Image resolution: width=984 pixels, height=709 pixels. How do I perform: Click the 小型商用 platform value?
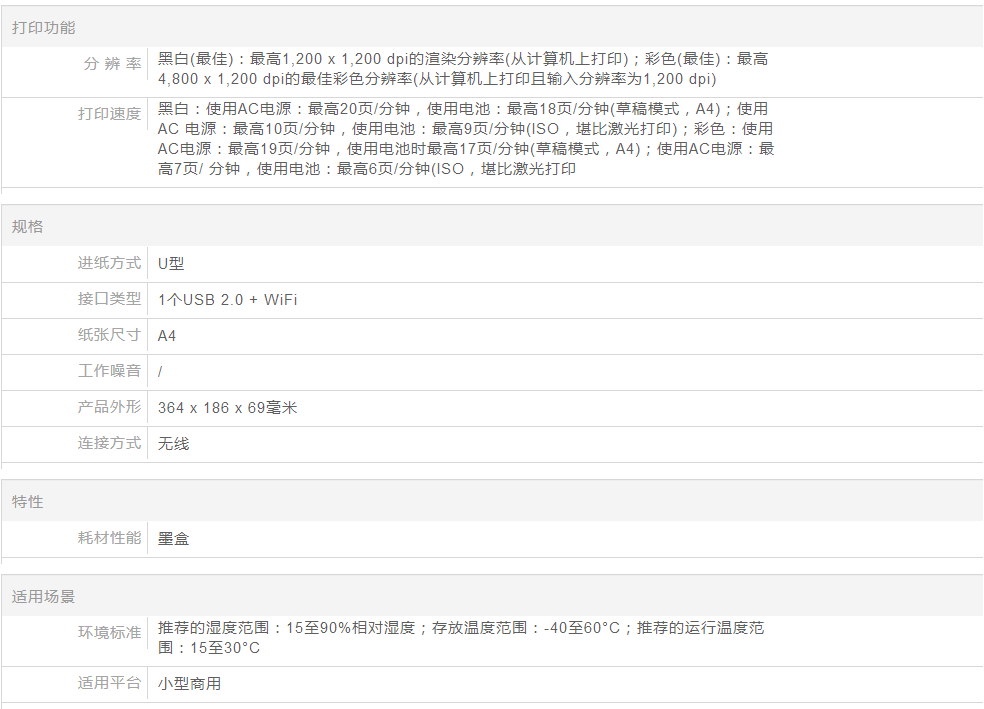(189, 684)
